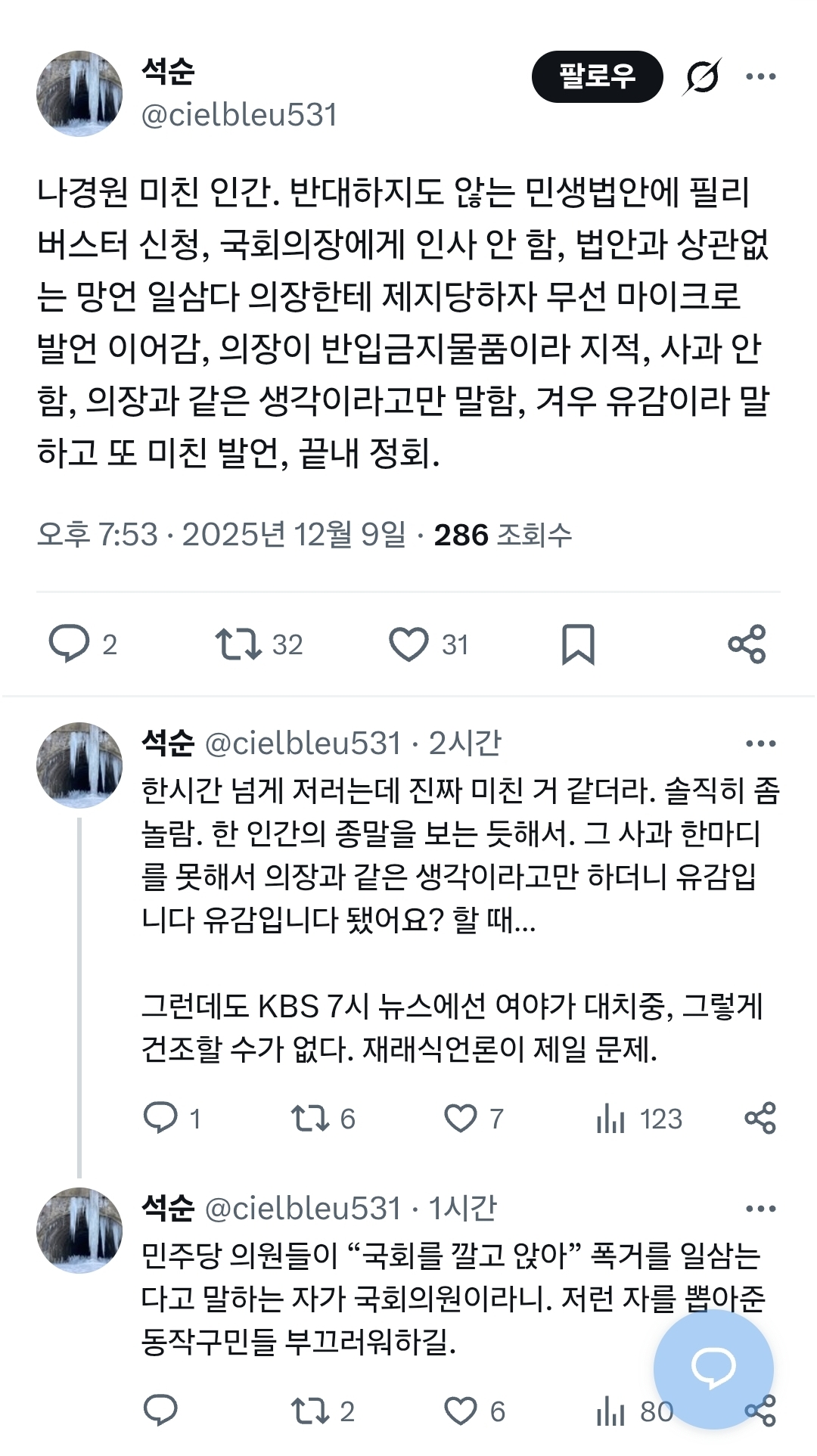Open more options on the 2시간 reply
The width and height of the screenshot is (817, 1456).
(x=760, y=744)
